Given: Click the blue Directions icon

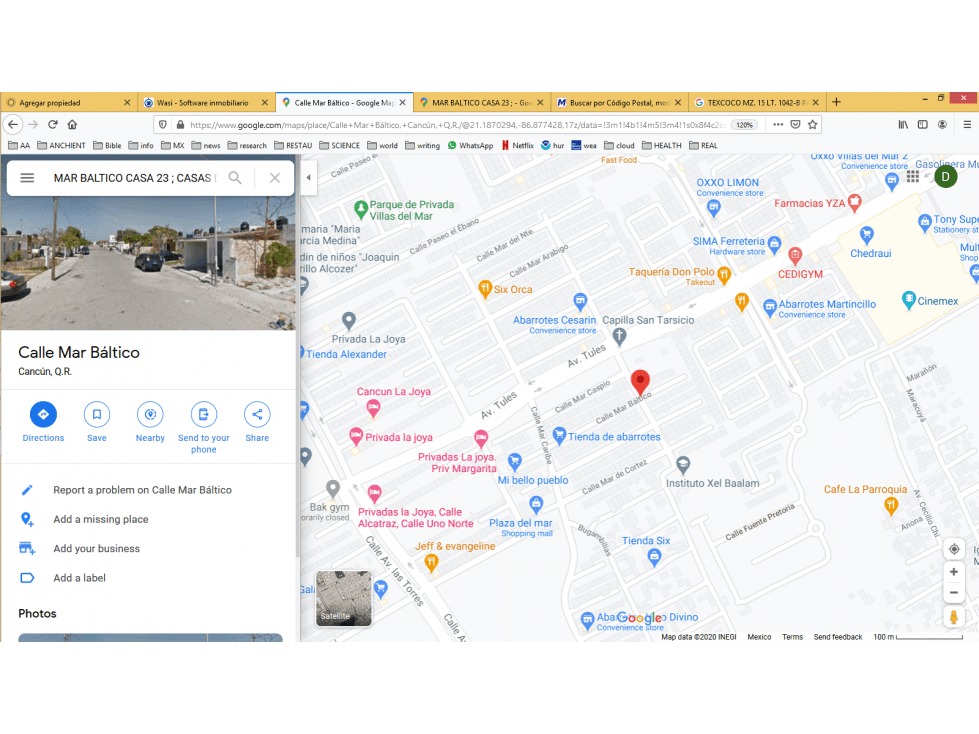Looking at the screenshot, I should click(x=43, y=414).
